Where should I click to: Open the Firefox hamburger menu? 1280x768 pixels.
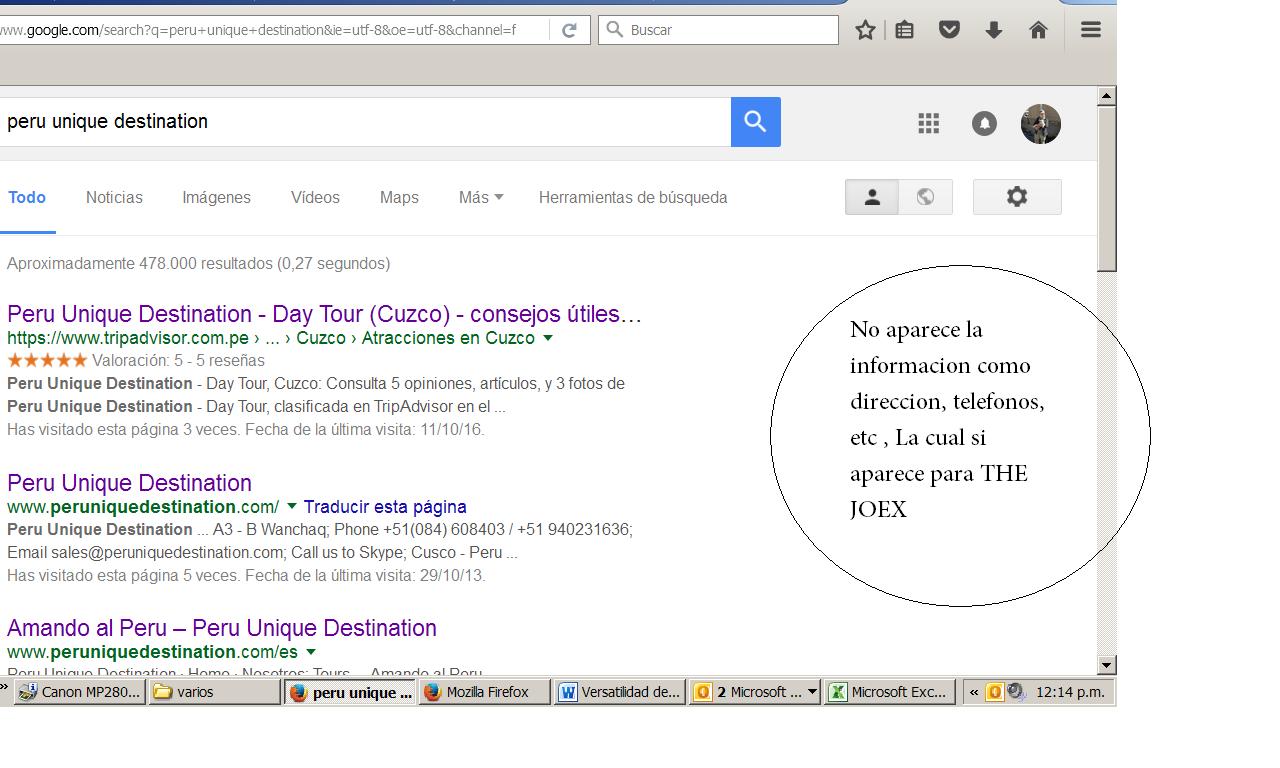[1091, 30]
